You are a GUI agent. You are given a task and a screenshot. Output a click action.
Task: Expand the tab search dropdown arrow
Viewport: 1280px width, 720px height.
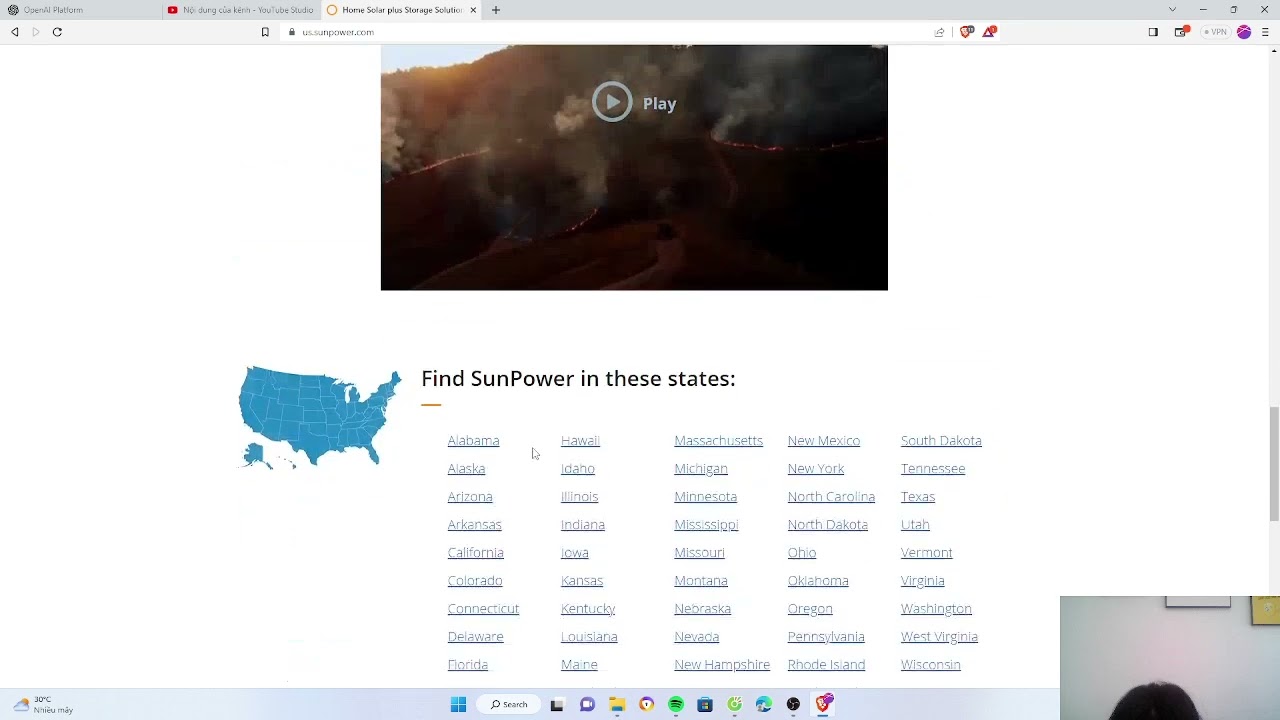[1172, 10]
